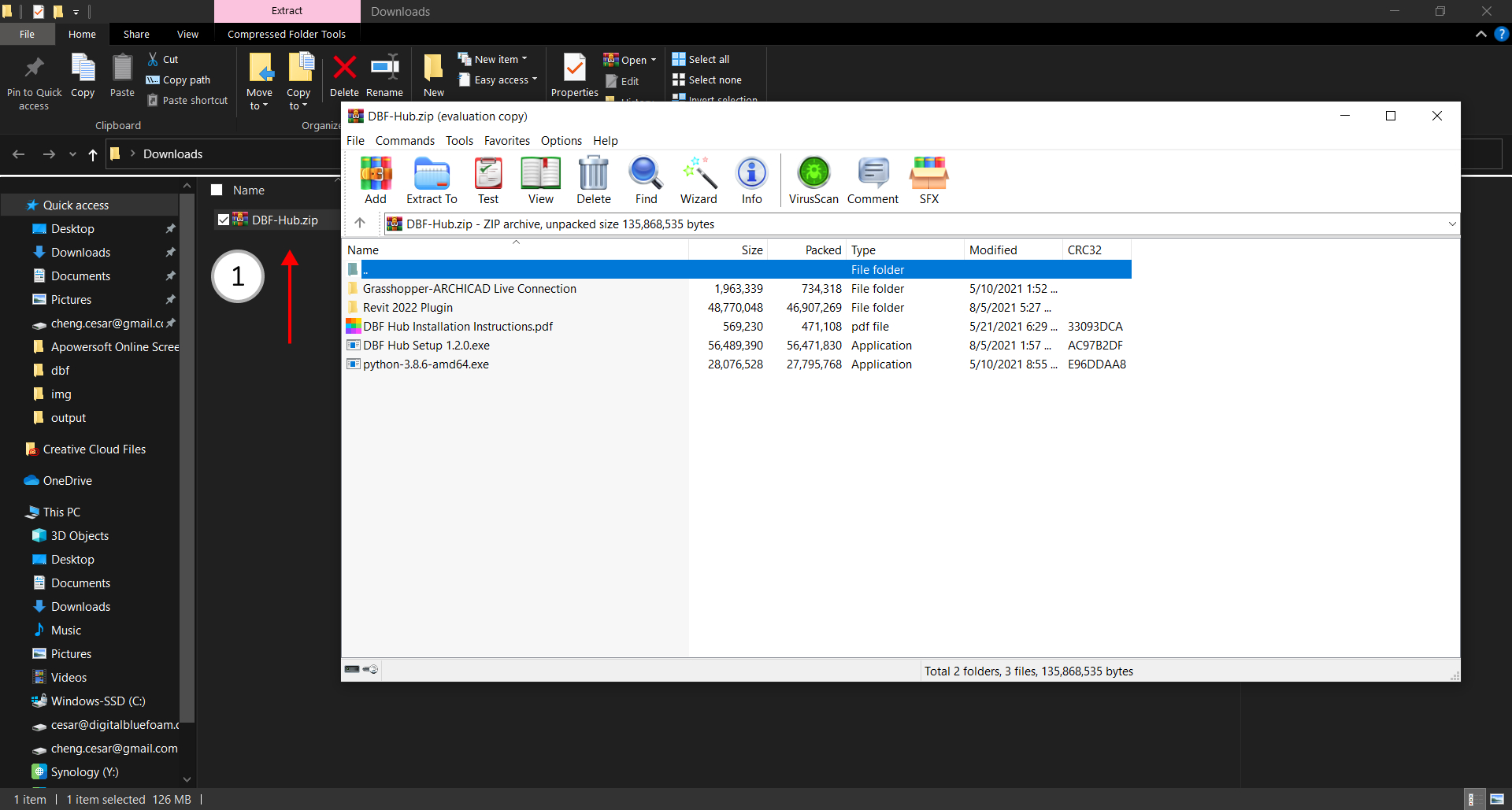
Task: Open the WinRAR Tools menu
Action: (459, 141)
